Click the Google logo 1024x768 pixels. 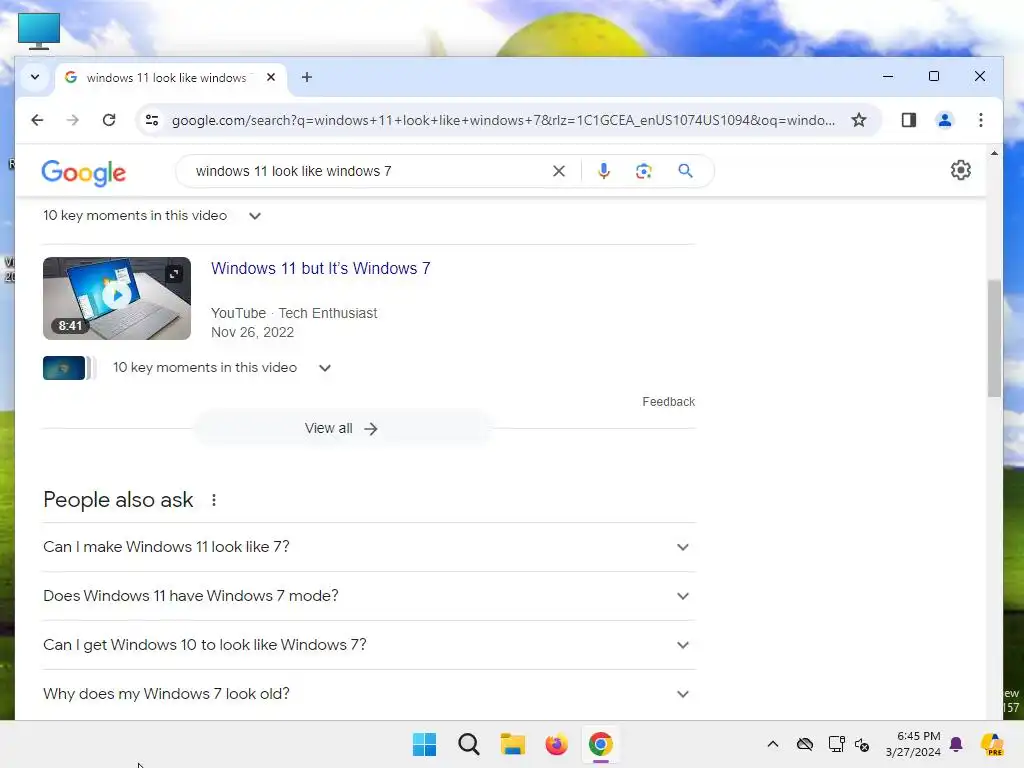coord(84,172)
